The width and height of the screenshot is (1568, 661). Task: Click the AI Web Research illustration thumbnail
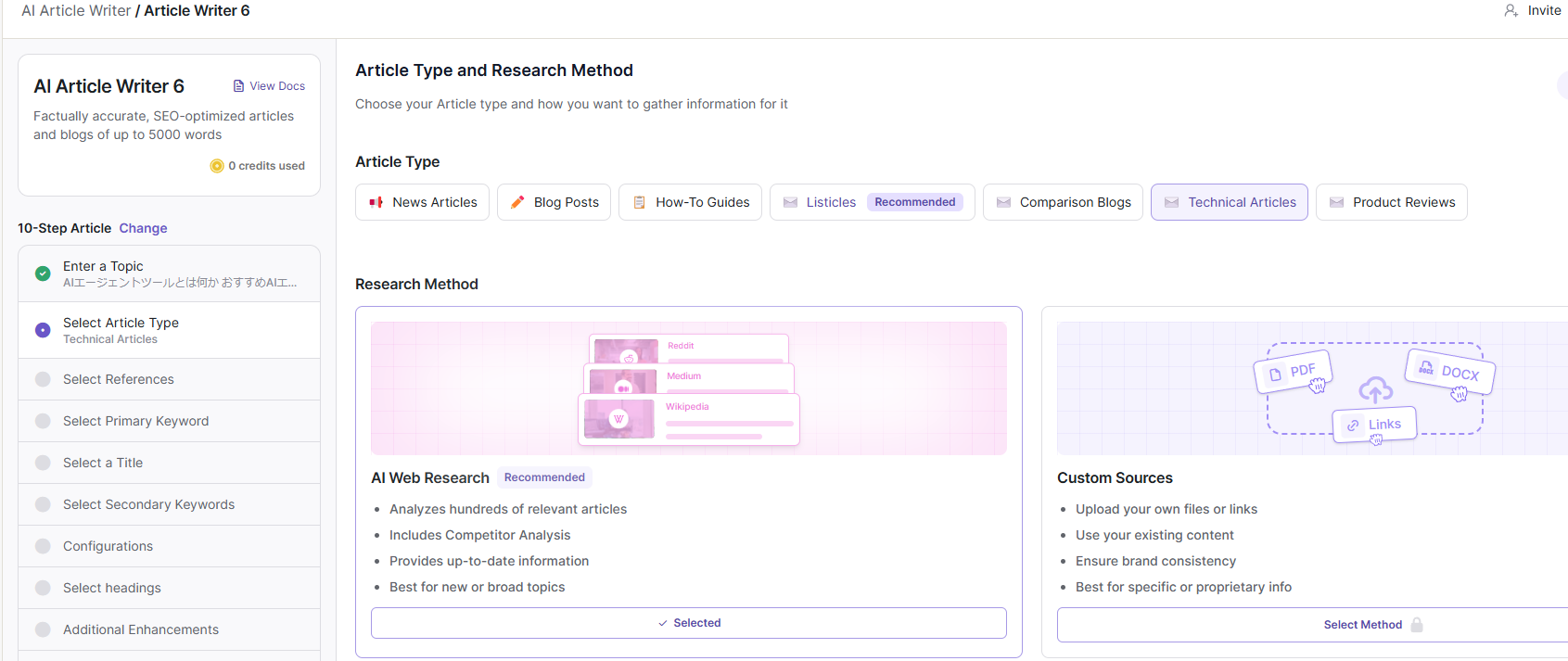tap(689, 388)
